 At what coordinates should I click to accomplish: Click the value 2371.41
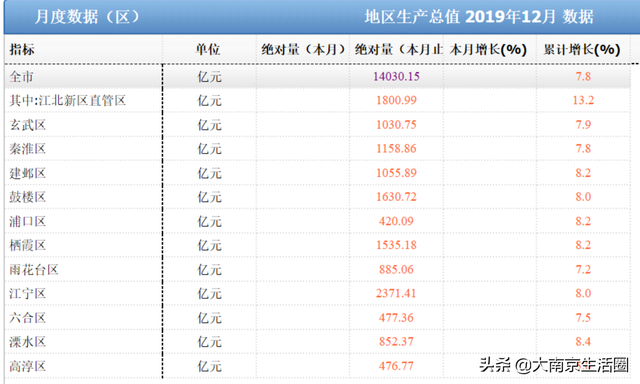coord(396,293)
